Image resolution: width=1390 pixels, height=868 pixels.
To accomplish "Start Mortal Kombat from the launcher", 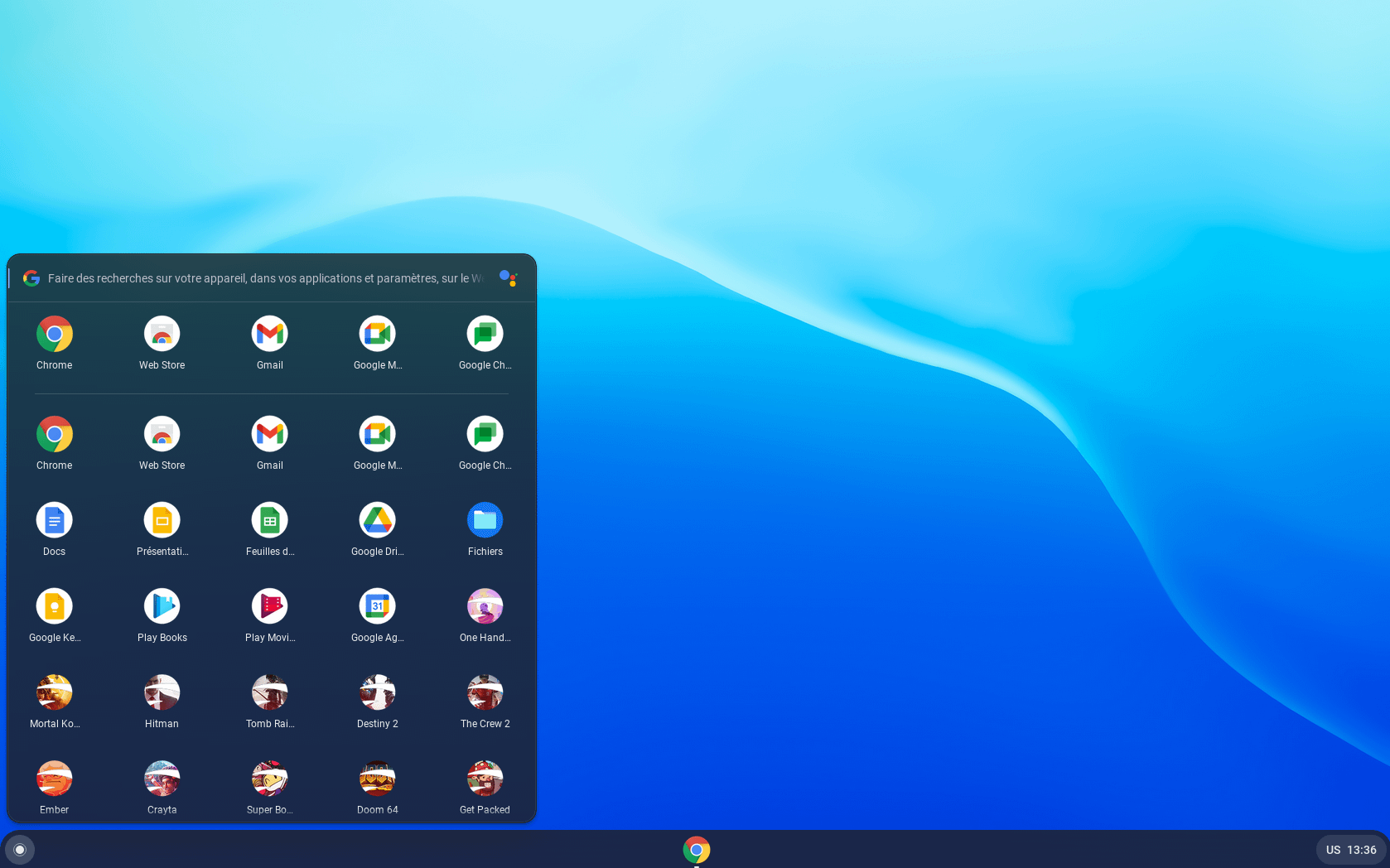I will [x=54, y=692].
